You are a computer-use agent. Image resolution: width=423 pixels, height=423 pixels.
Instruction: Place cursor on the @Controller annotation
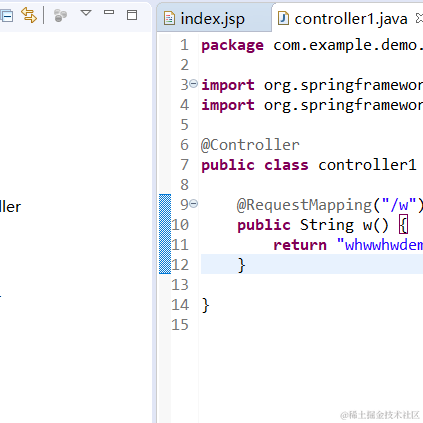tap(250, 145)
